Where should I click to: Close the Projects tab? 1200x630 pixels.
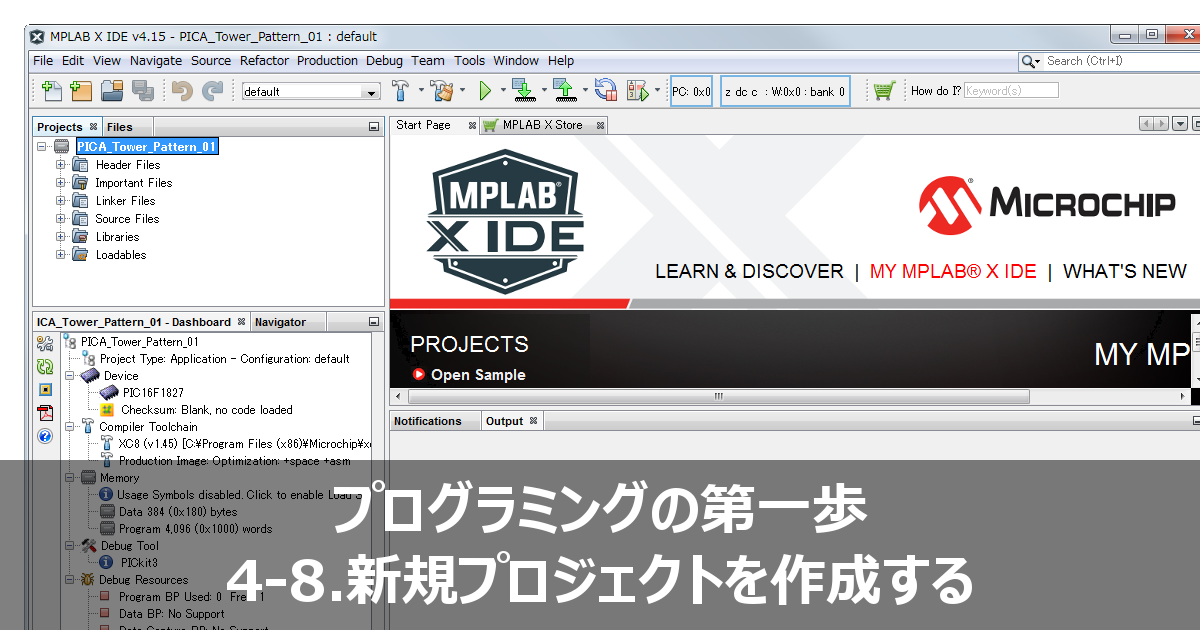[93, 127]
